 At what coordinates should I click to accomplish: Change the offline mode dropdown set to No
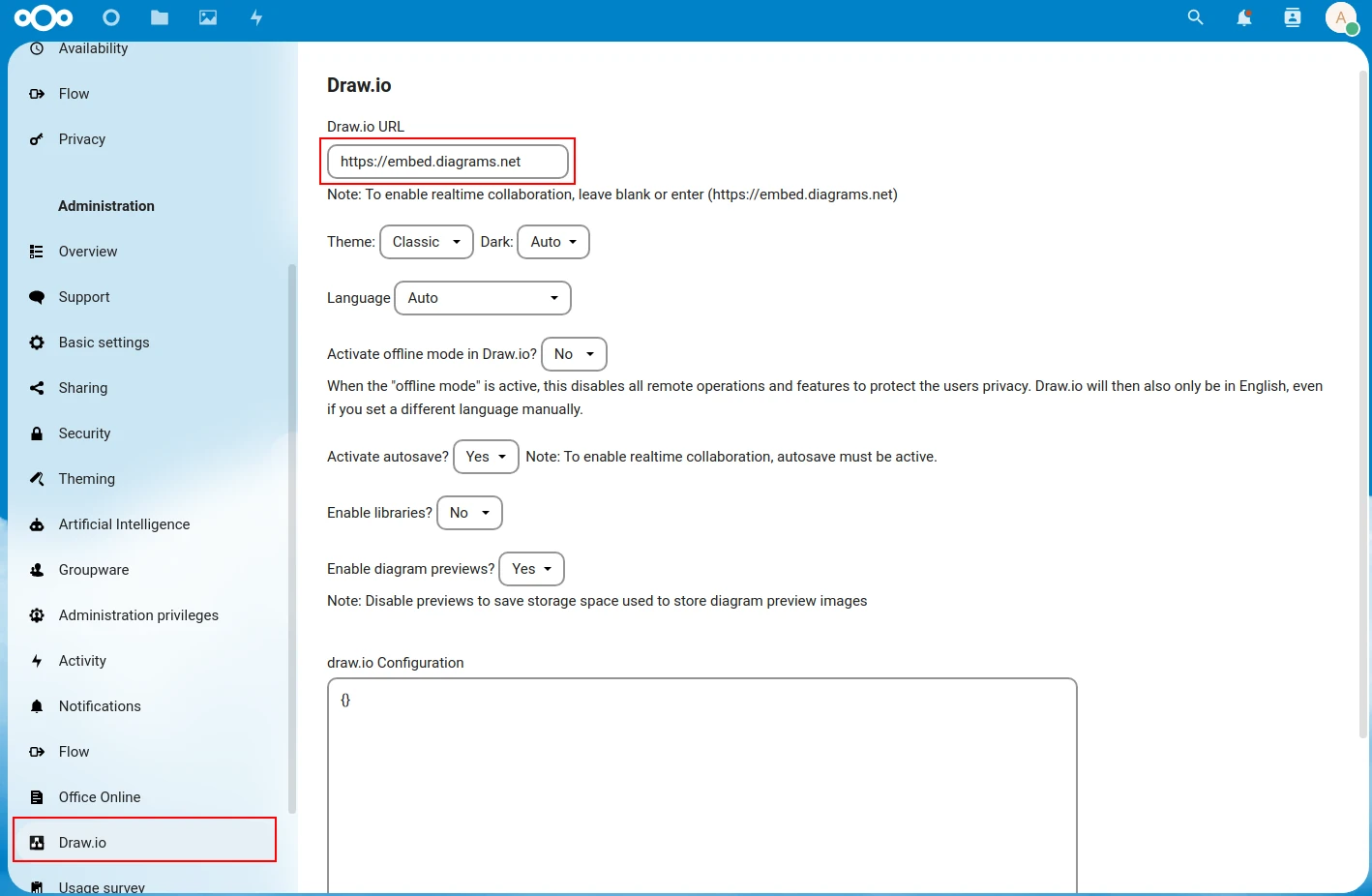574,354
